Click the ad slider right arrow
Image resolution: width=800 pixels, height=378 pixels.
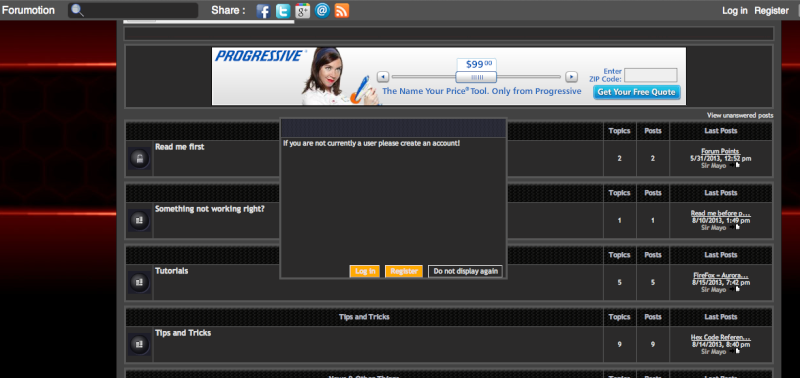tap(571, 77)
